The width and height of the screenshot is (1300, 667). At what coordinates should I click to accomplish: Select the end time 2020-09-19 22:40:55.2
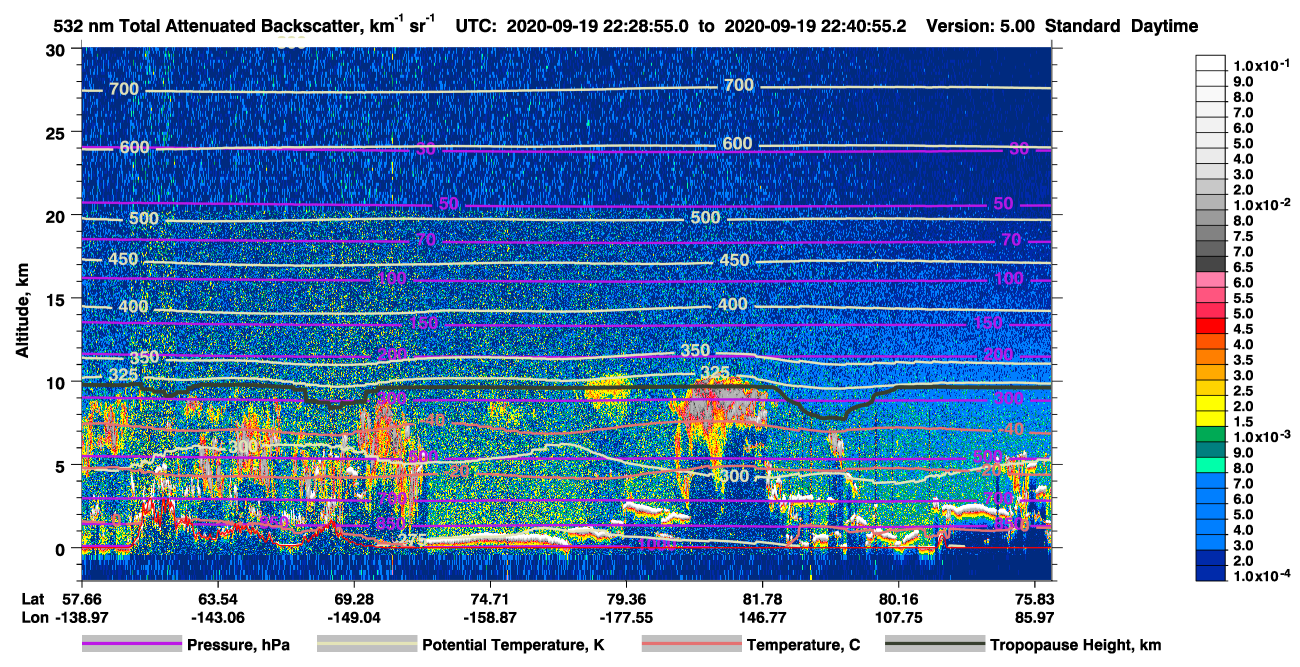coord(815,27)
